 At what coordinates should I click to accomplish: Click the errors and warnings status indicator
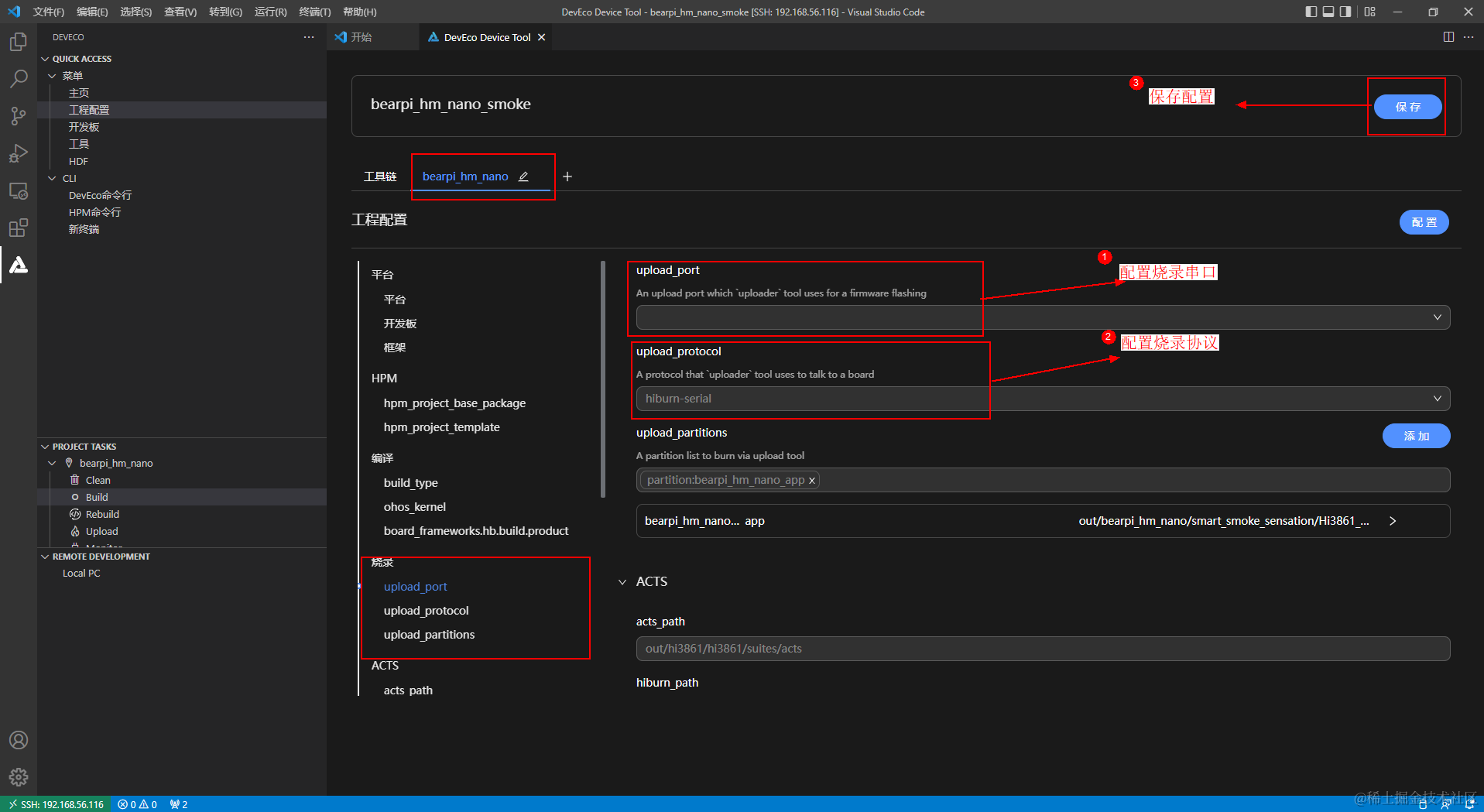tap(138, 804)
